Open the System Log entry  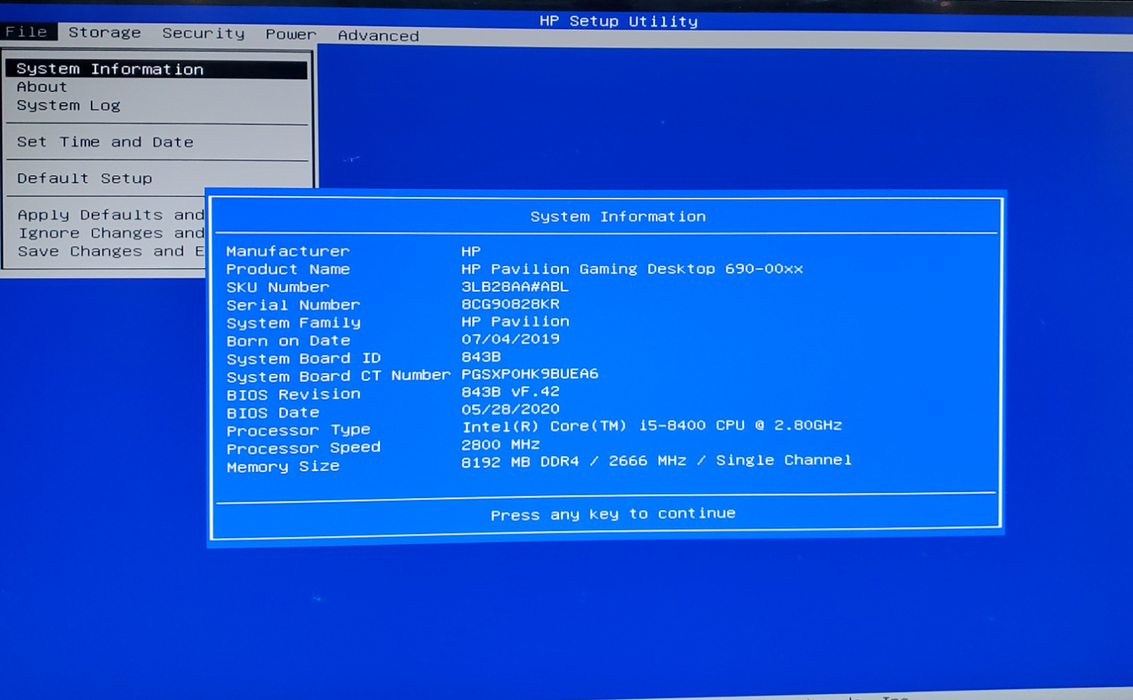[x=69, y=105]
